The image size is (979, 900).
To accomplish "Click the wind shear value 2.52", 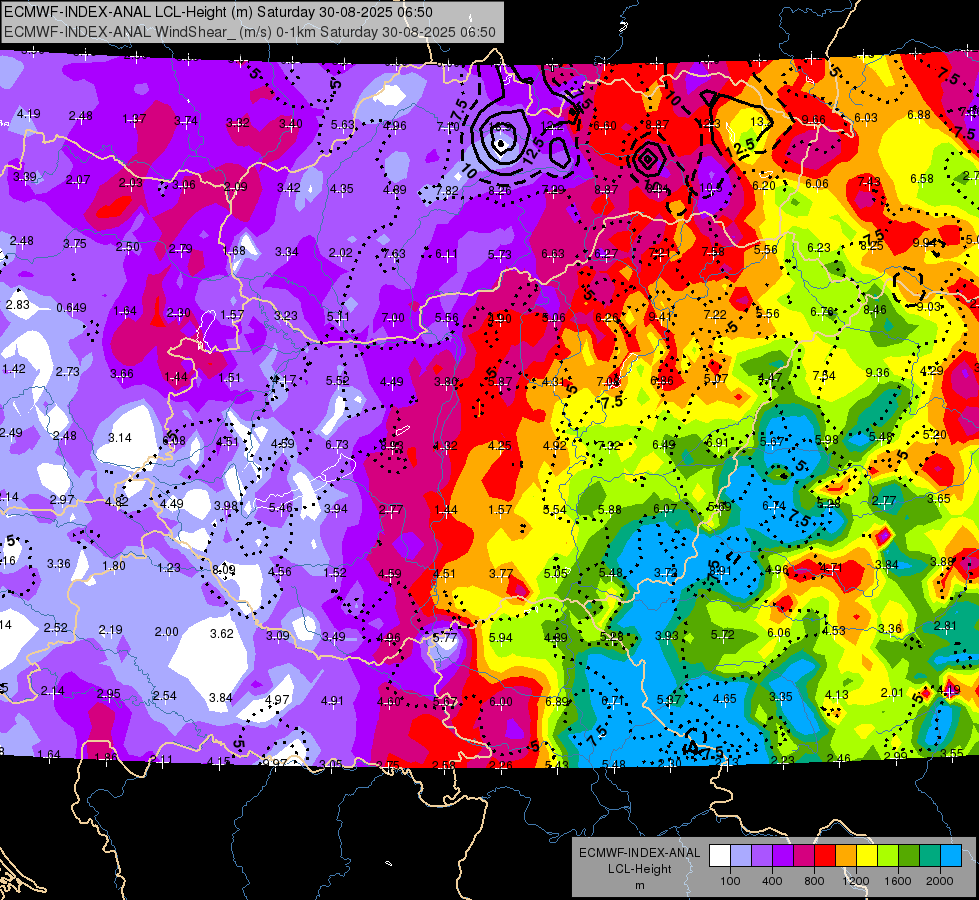I will click(x=56, y=628).
